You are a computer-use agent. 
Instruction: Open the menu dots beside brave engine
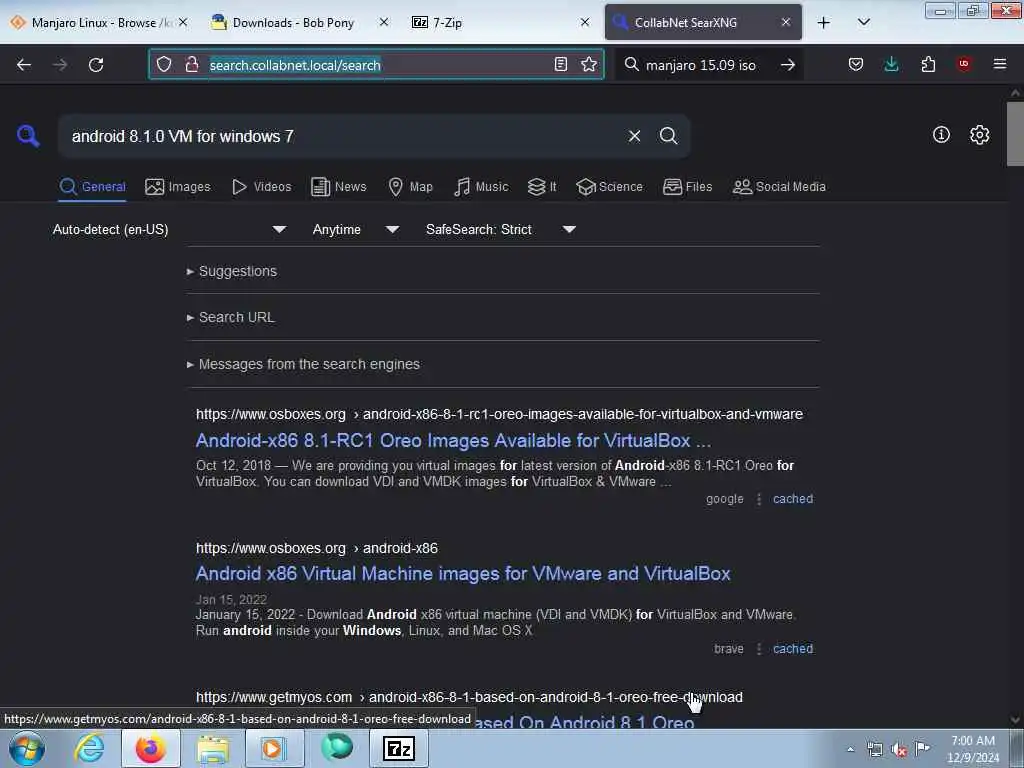[759, 649]
